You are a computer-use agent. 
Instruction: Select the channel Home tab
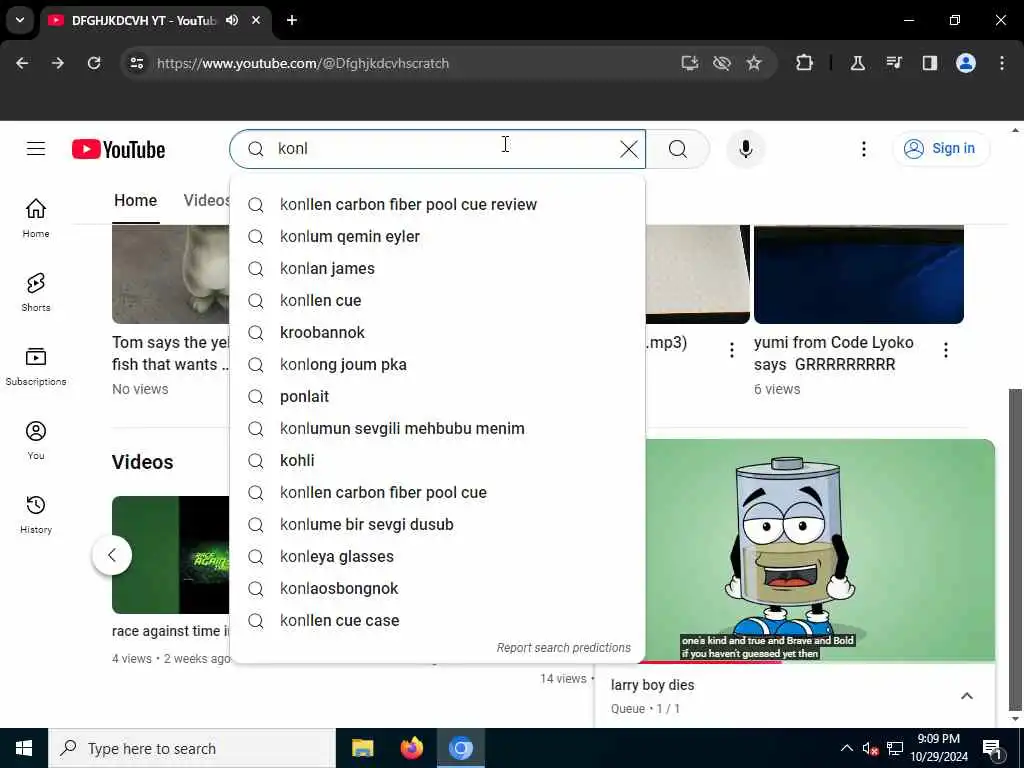[135, 200]
